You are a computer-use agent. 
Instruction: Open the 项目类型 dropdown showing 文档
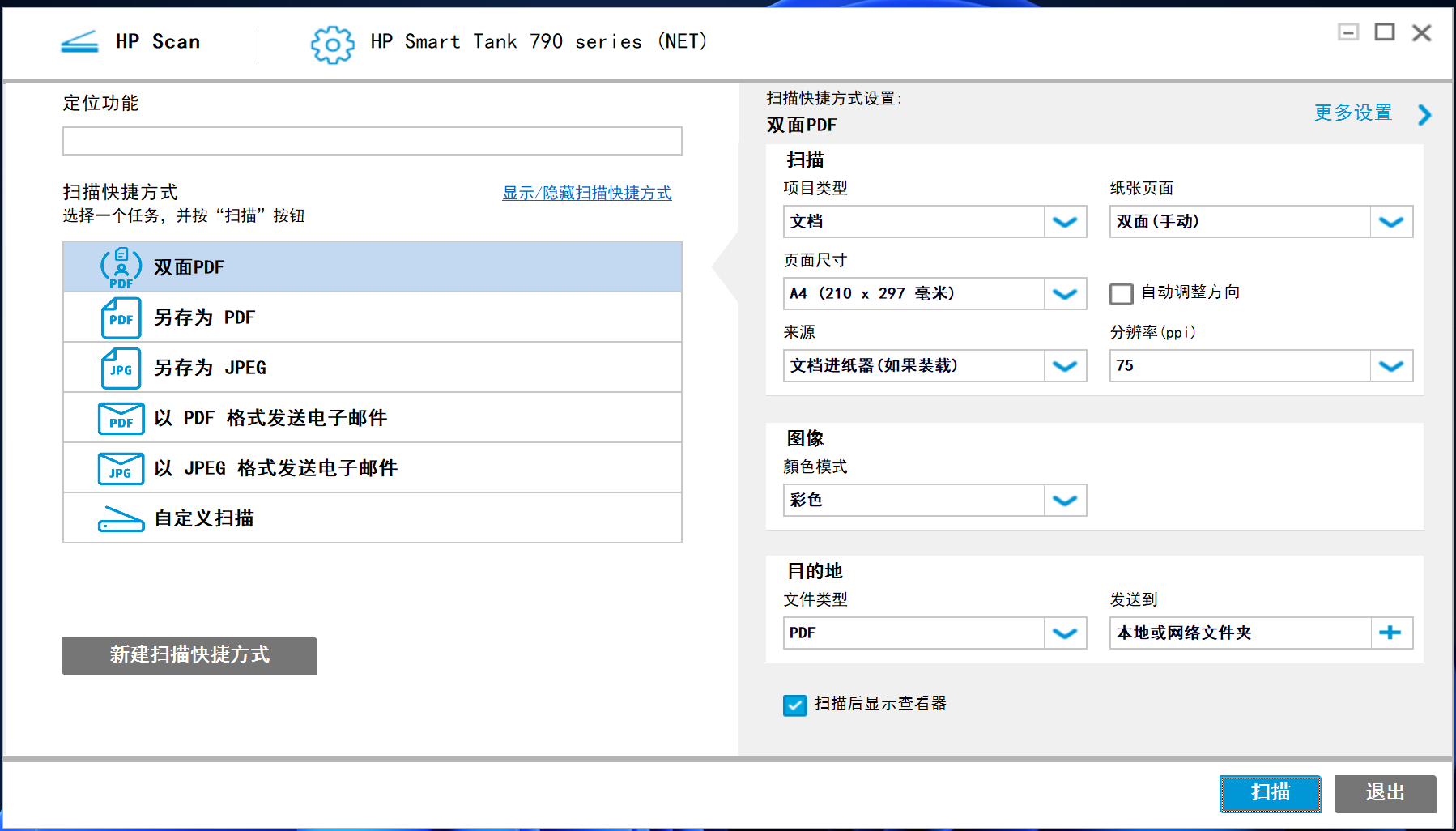(1064, 221)
